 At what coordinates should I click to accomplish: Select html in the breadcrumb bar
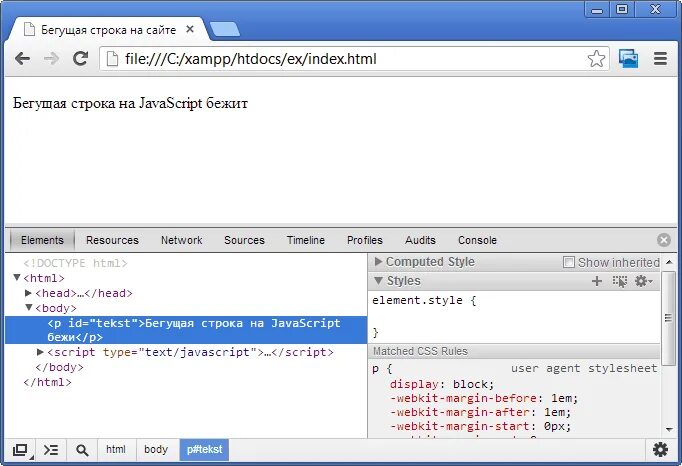tap(116, 449)
